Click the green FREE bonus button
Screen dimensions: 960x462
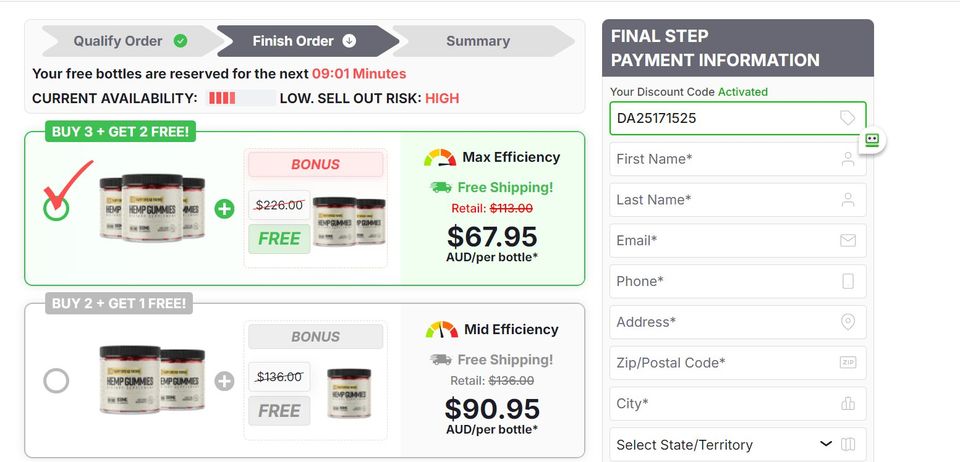click(x=279, y=239)
